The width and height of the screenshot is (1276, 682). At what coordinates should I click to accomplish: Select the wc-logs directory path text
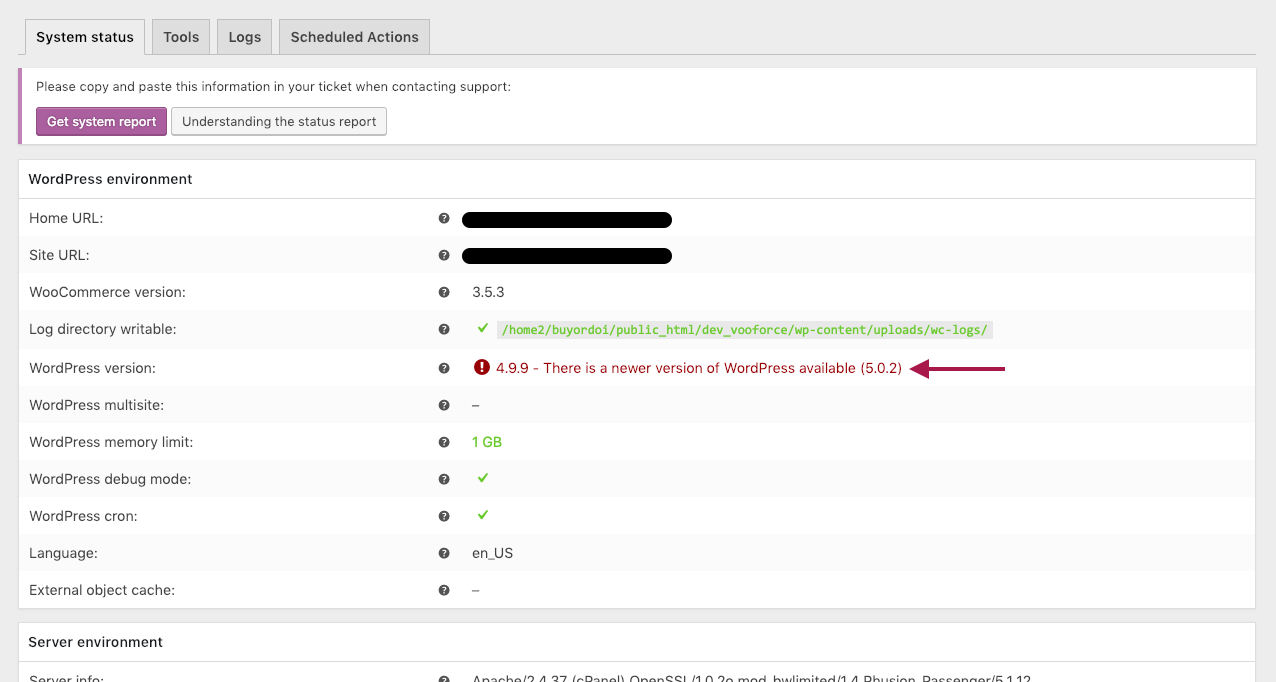point(745,329)
